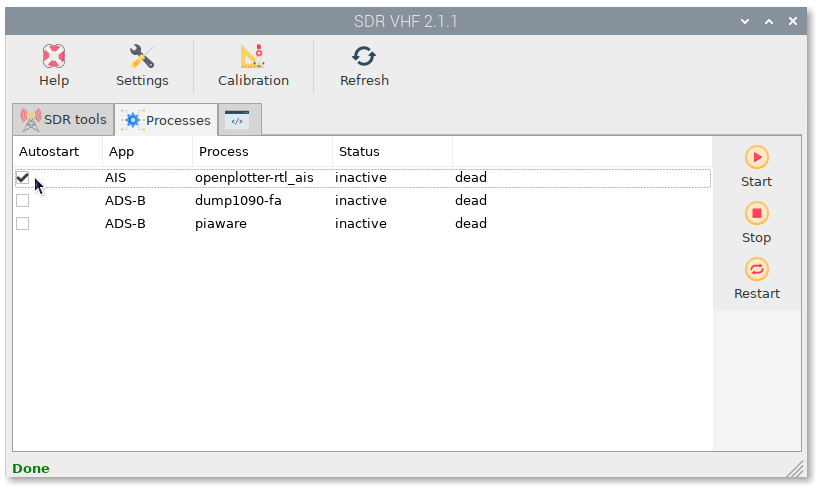This screenshot has width=816, height=488.
Task: Click the Status column header
Action: pyautogui.click(x=392, y=151)
